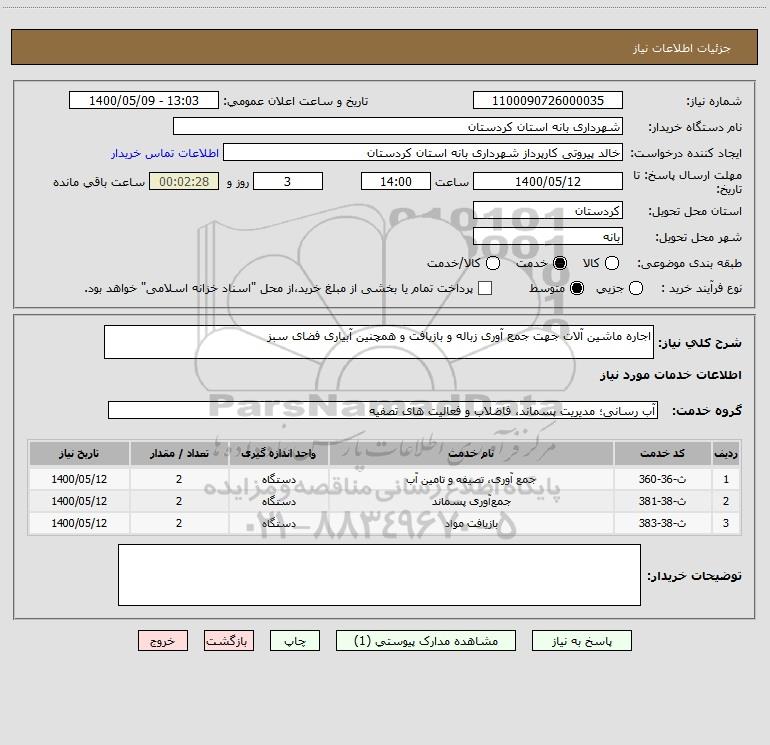Click the تاریخ نیاز column header
This screenshot has width=770, height=745.
tap(79, 453)
